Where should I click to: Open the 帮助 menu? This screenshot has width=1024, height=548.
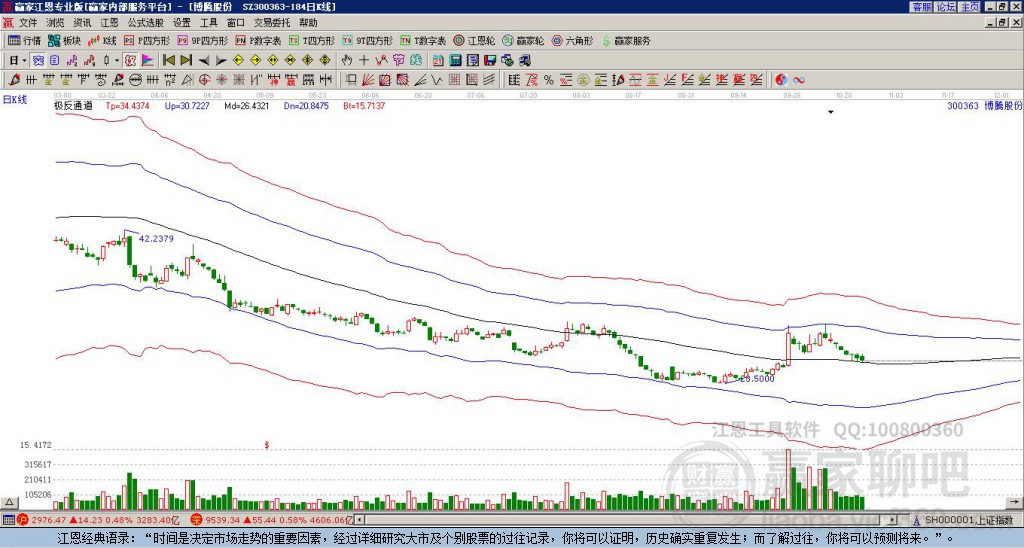pyautogui.click(x=308, y=23)
